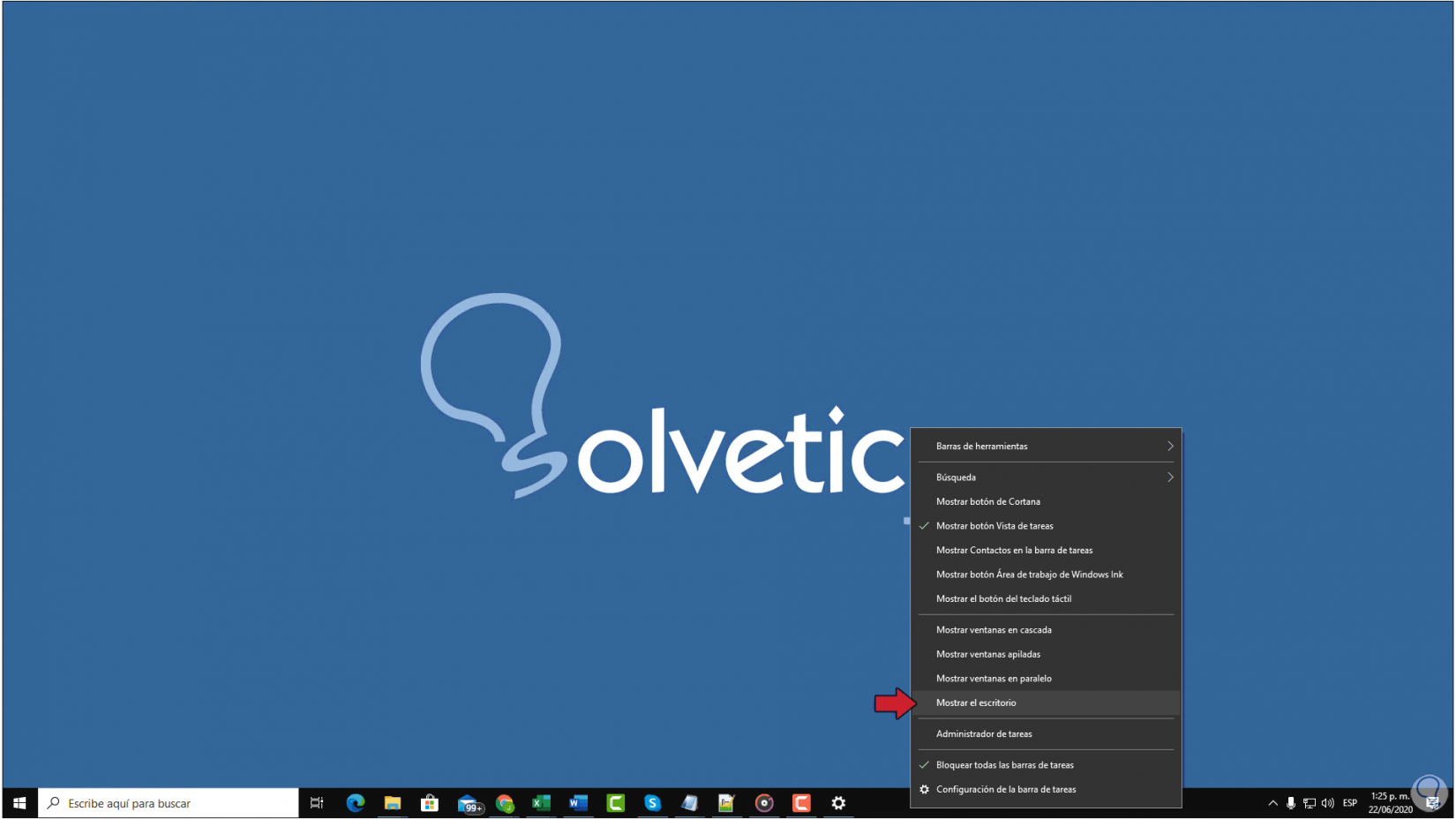Open Configuración de la barra de tareas
The image size is (1456, 819).
point(1046,790)
